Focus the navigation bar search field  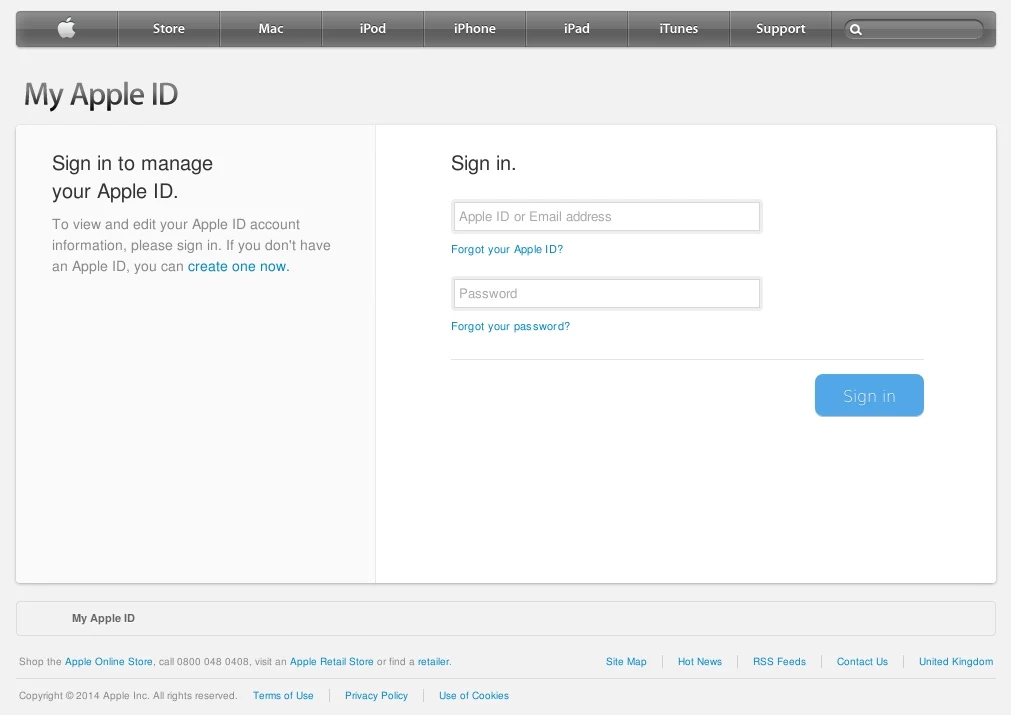pos(914,29)
